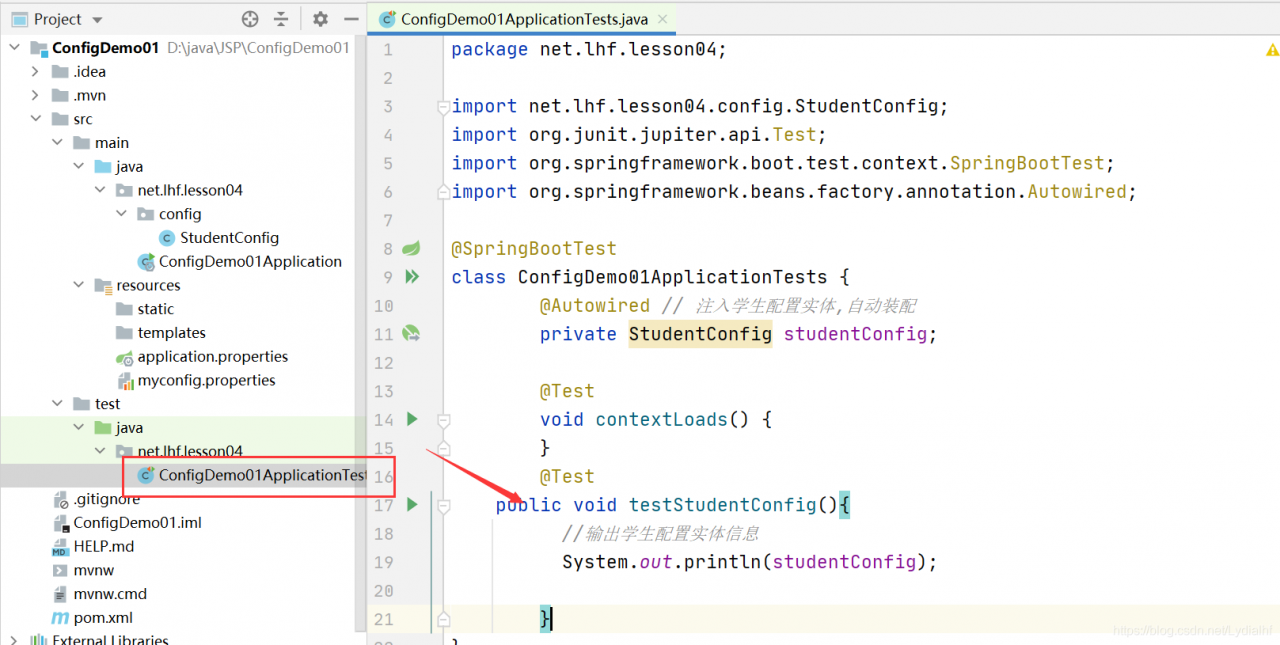Image resolution: width=1280 pixels, height=645 pixels.
Task: Collapse the src folder
Action: (36, 119)
